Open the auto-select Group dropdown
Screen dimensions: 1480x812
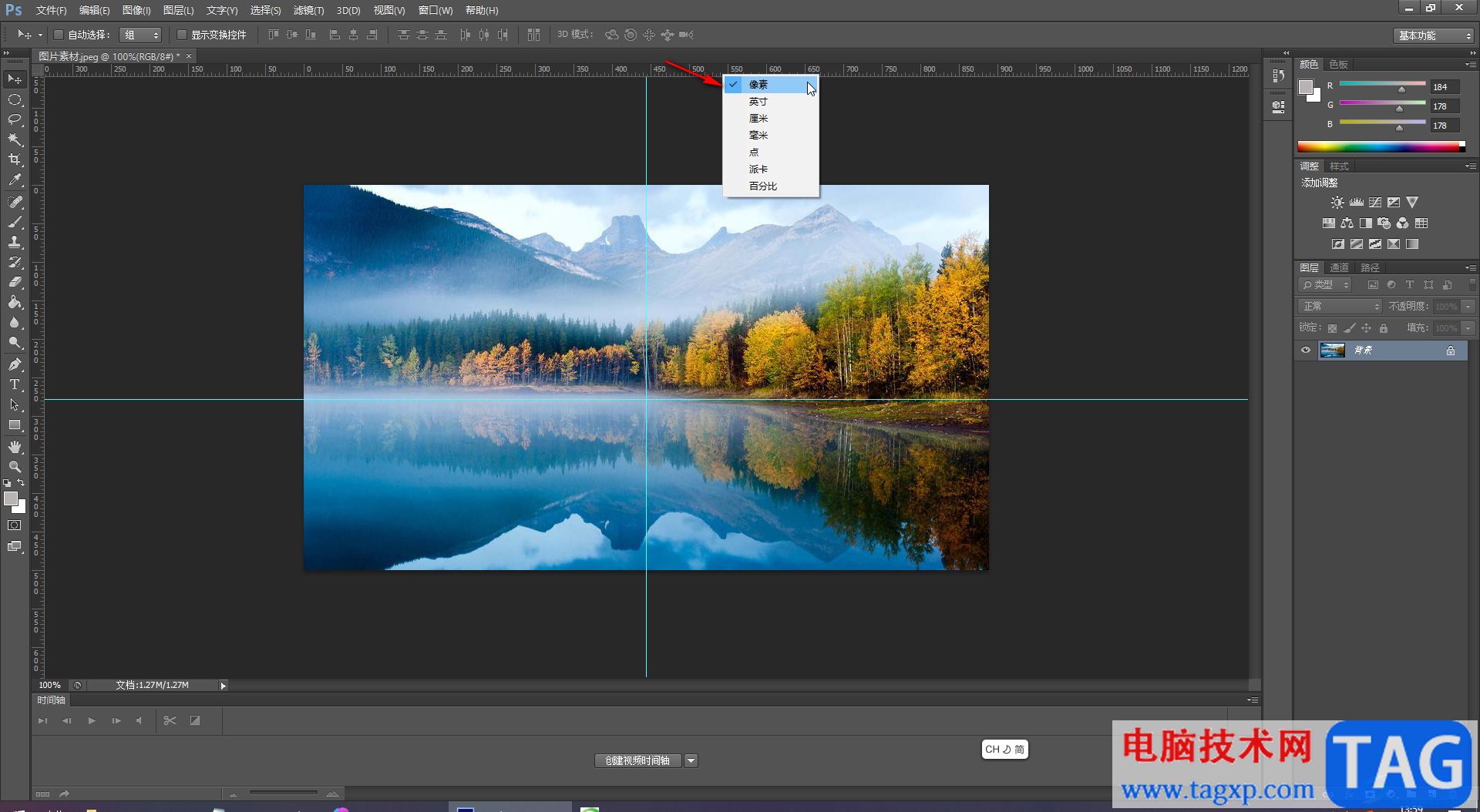[141, 35]
